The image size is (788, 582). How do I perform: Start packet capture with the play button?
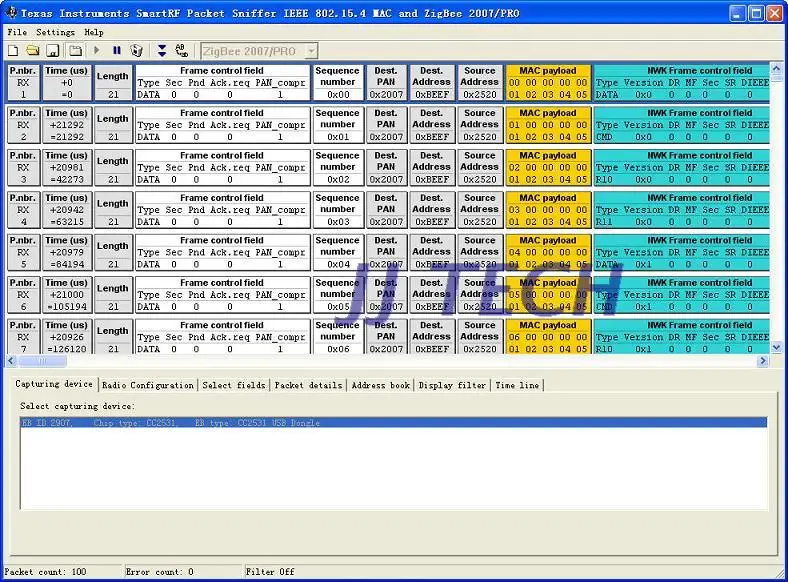point(96,50)
